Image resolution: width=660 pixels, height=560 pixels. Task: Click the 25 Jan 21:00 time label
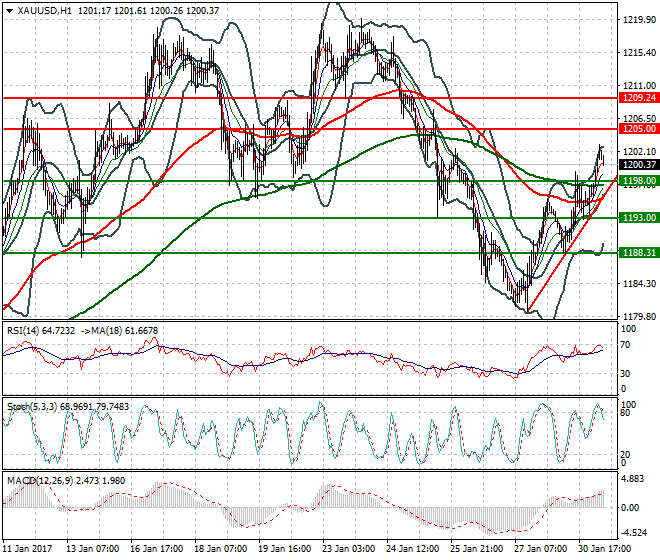click(x=476, y=549)
